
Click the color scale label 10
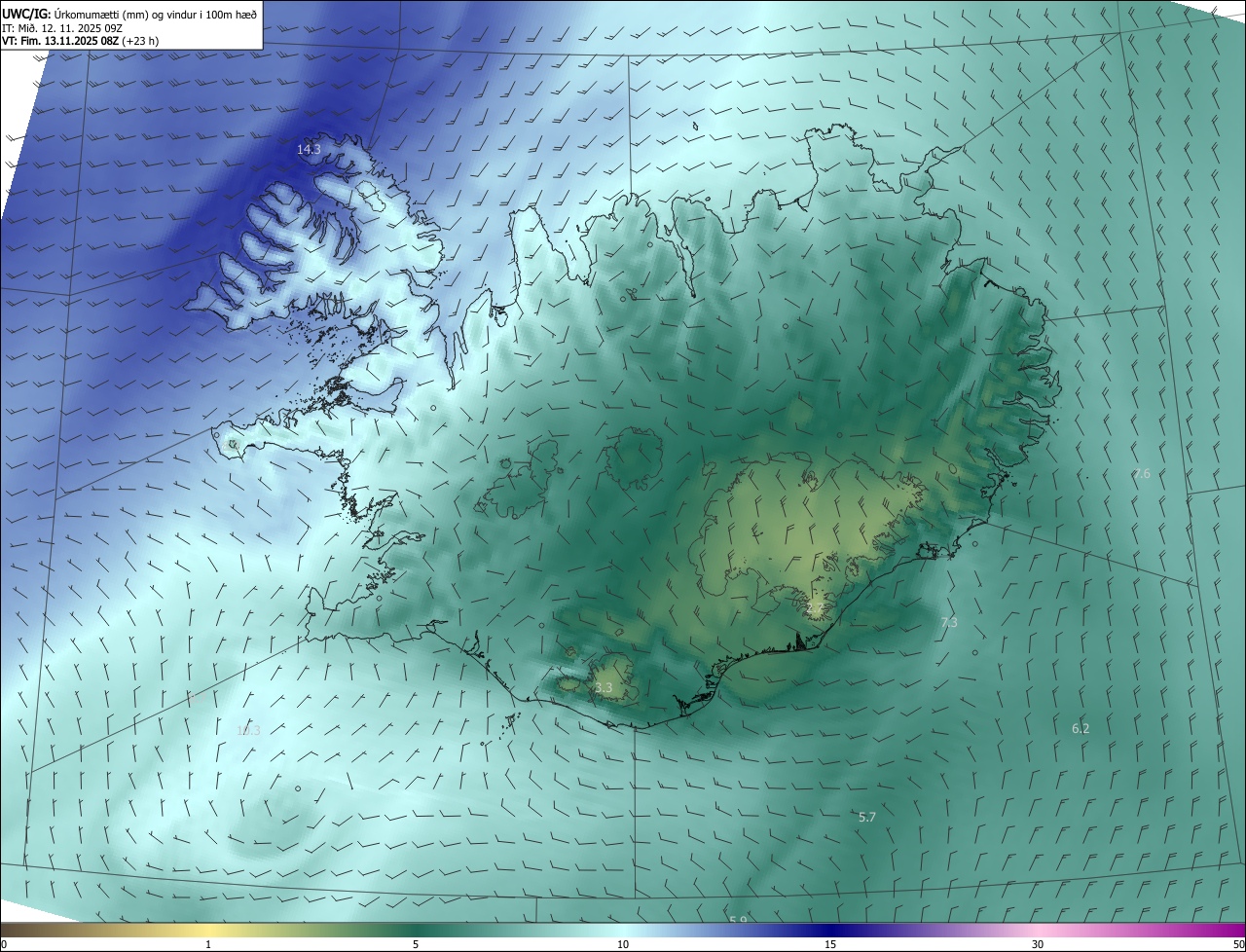coord(623,944)
